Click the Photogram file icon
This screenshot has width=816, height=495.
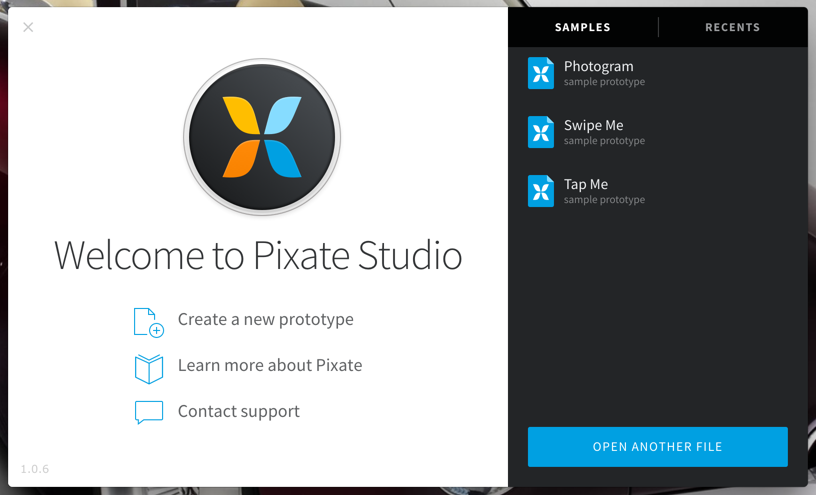point(541,73)
